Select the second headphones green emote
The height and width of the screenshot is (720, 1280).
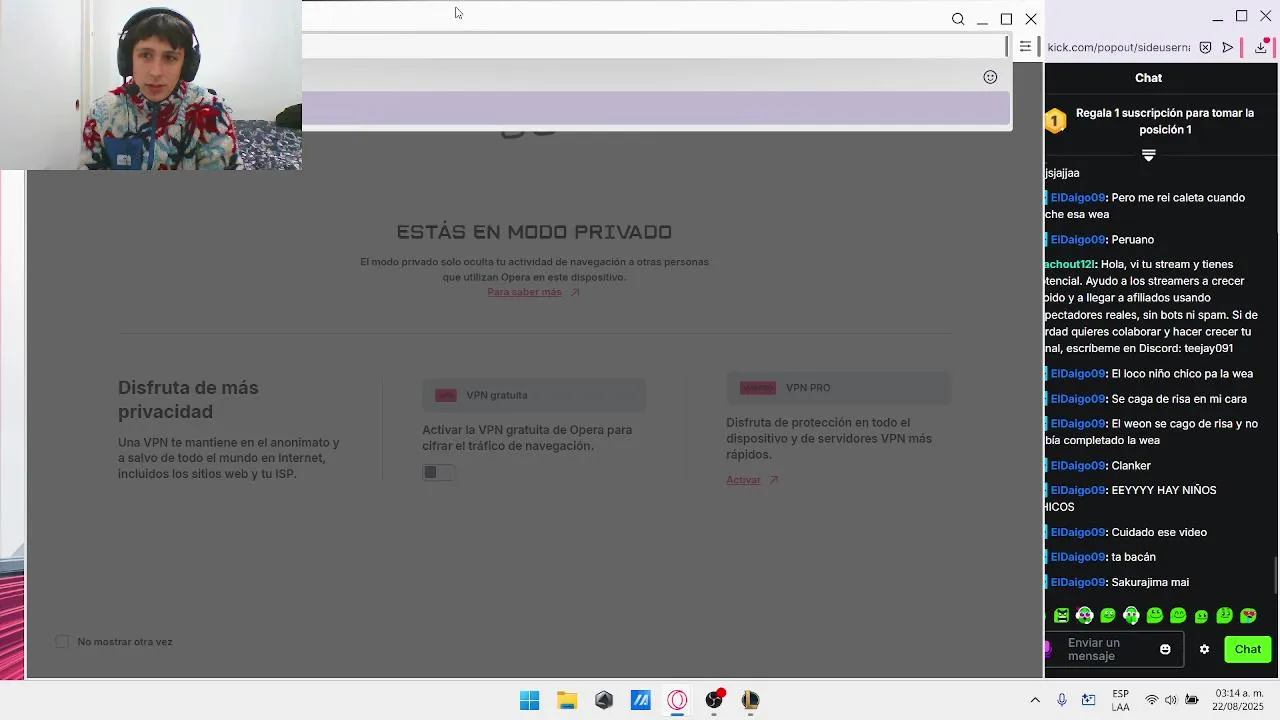[x=1131, y=616]
